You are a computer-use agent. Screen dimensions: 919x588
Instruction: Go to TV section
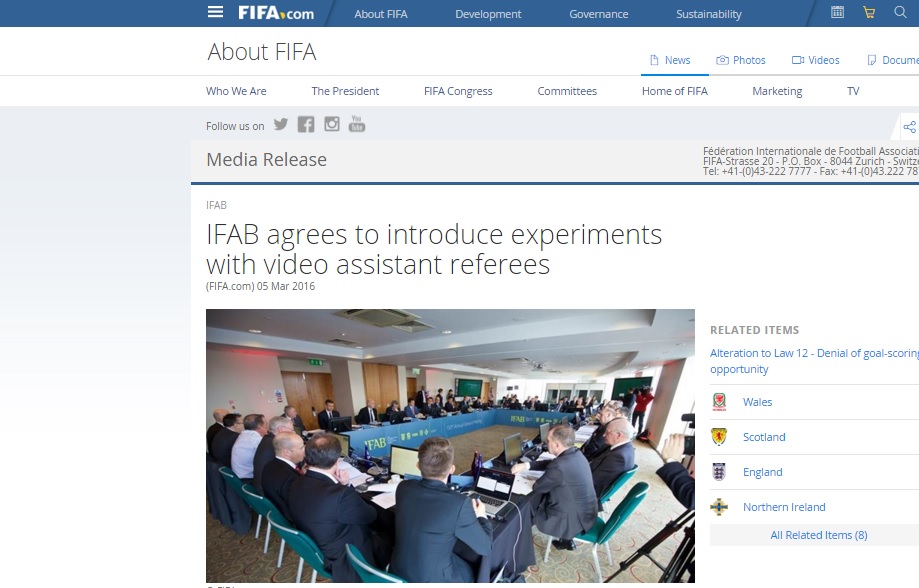853,91
